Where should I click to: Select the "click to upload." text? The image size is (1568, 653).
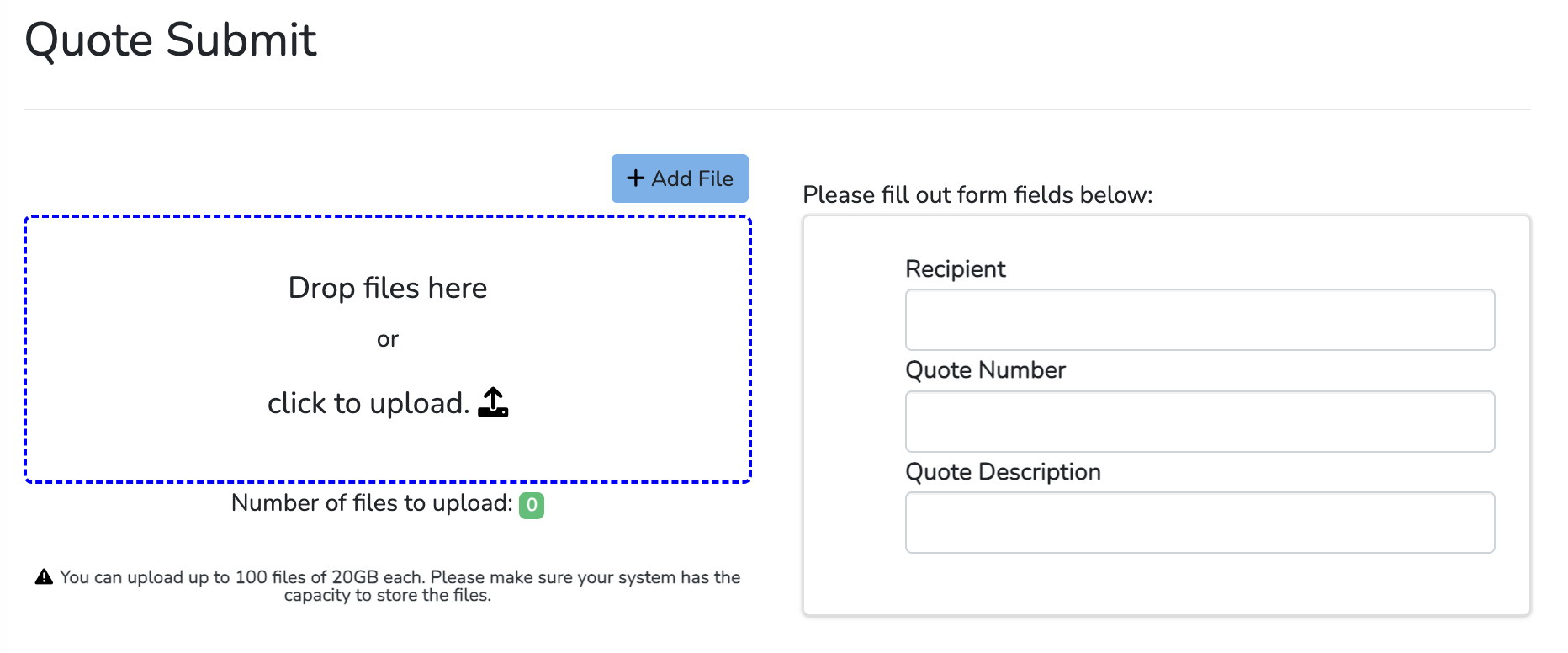click(368, 404)
